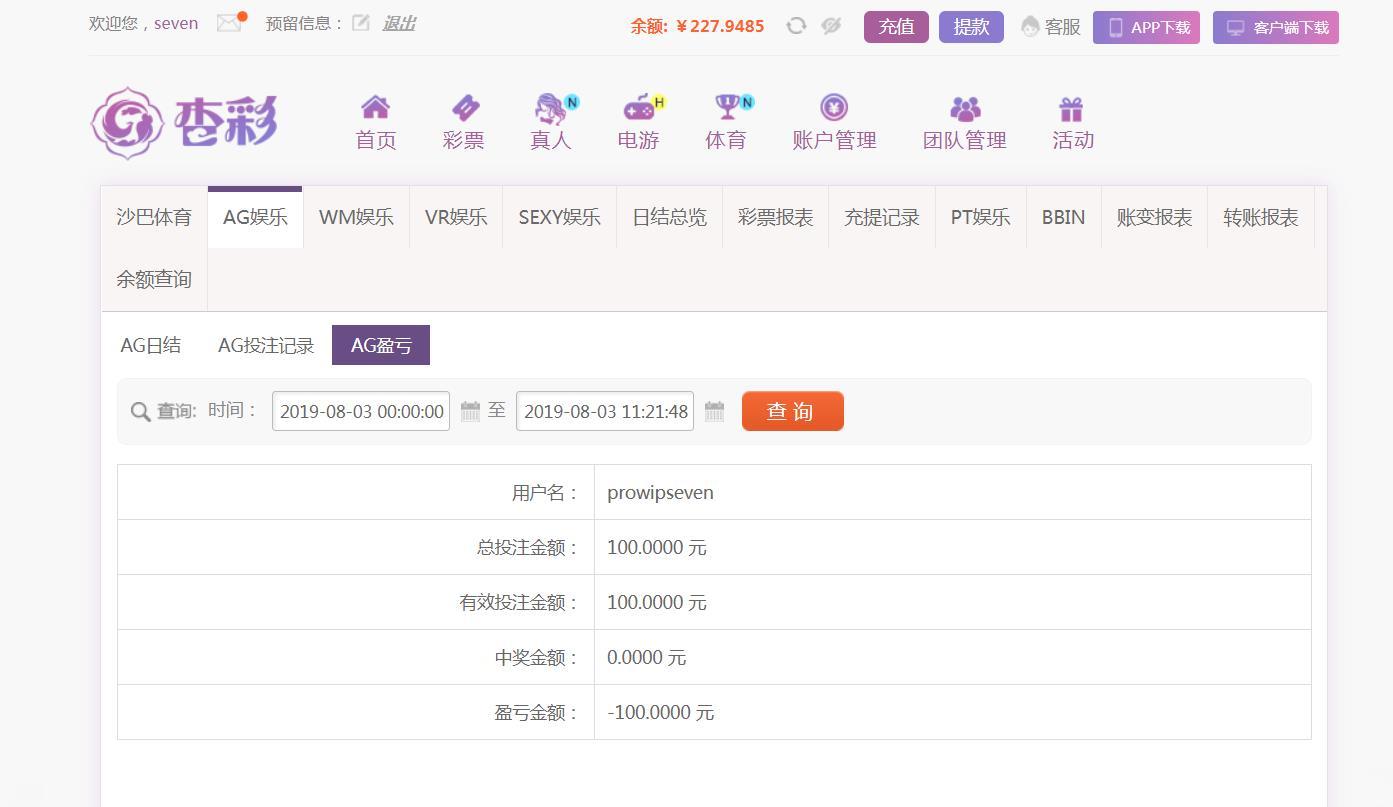
Task: Open the 余额查询 tab
Action: [154, 279]
